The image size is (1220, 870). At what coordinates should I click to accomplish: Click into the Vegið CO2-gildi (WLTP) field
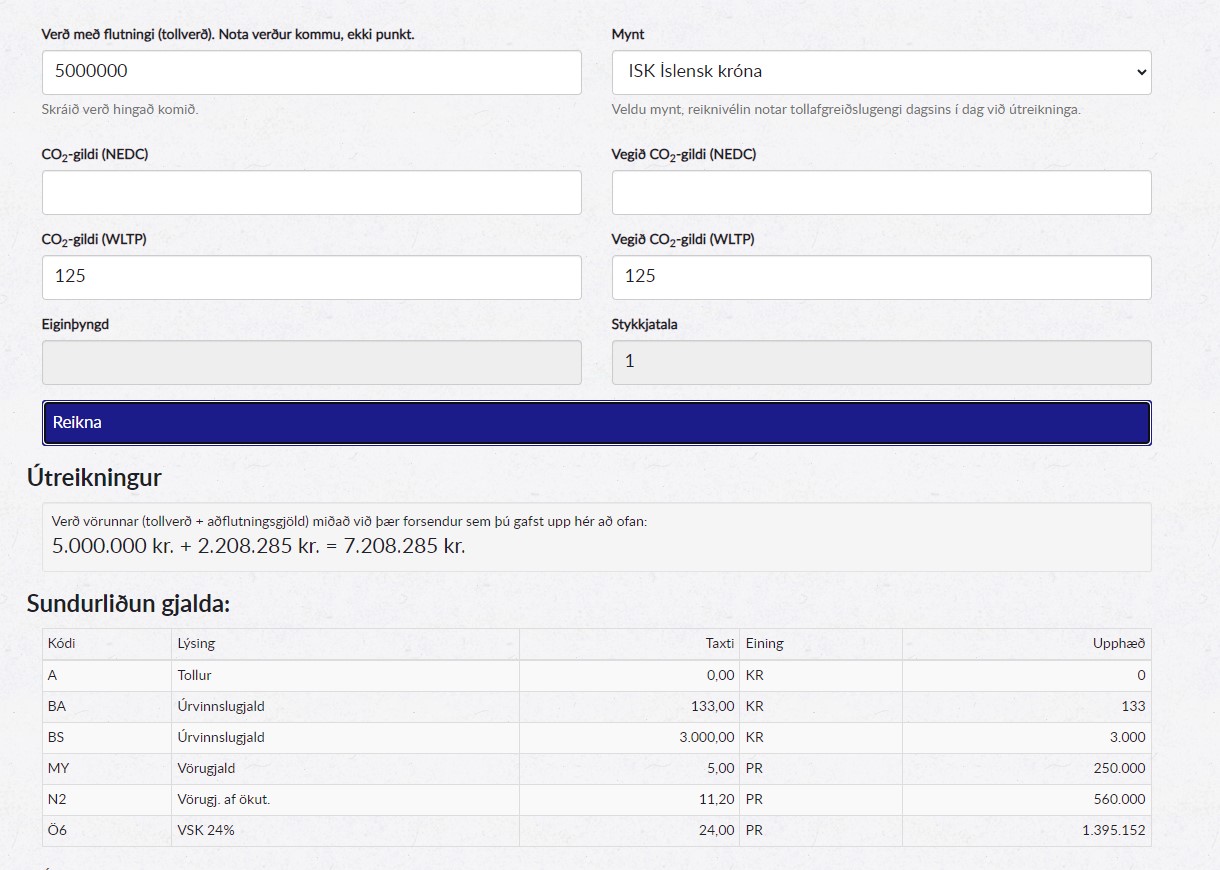click(x=881, y=277)
